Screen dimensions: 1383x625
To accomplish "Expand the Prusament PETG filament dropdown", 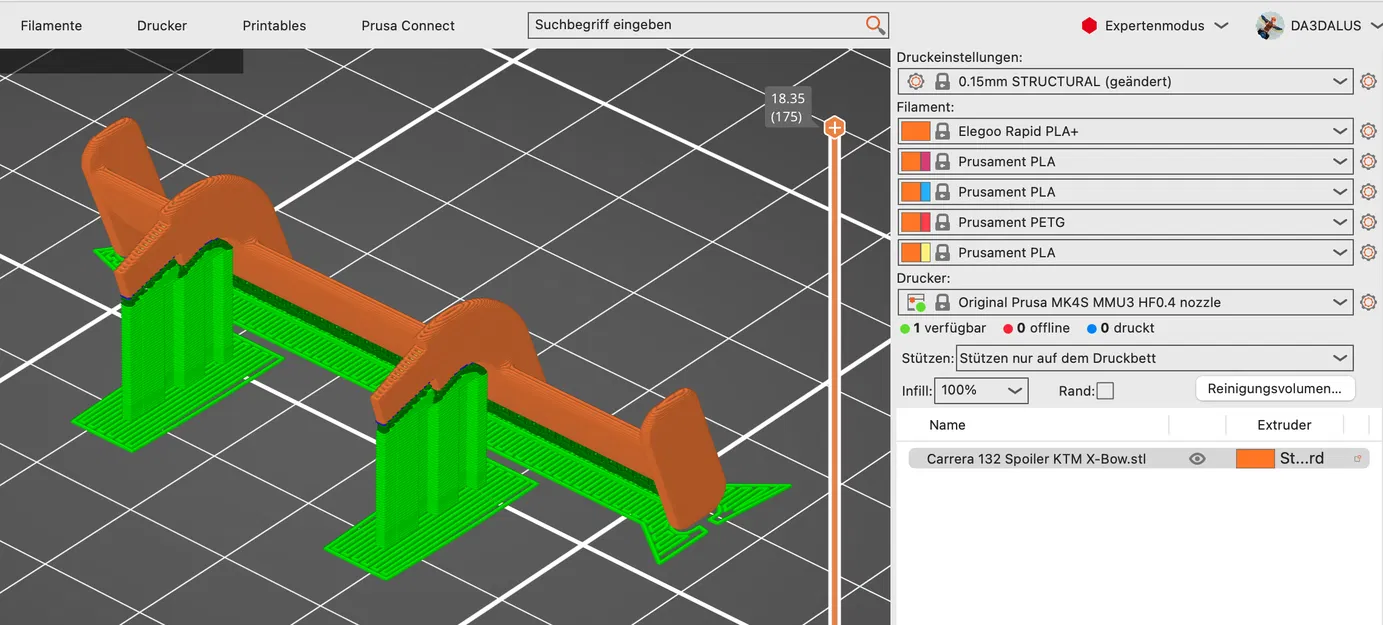I will [x=1340, y=222].
